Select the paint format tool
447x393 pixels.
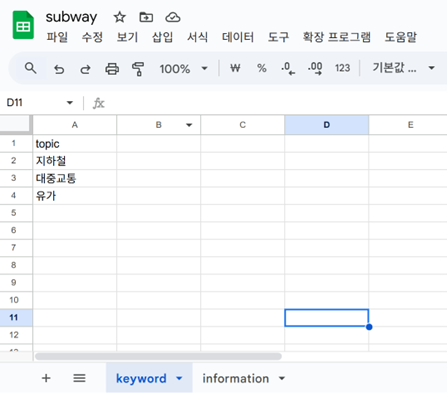(138, 69)
